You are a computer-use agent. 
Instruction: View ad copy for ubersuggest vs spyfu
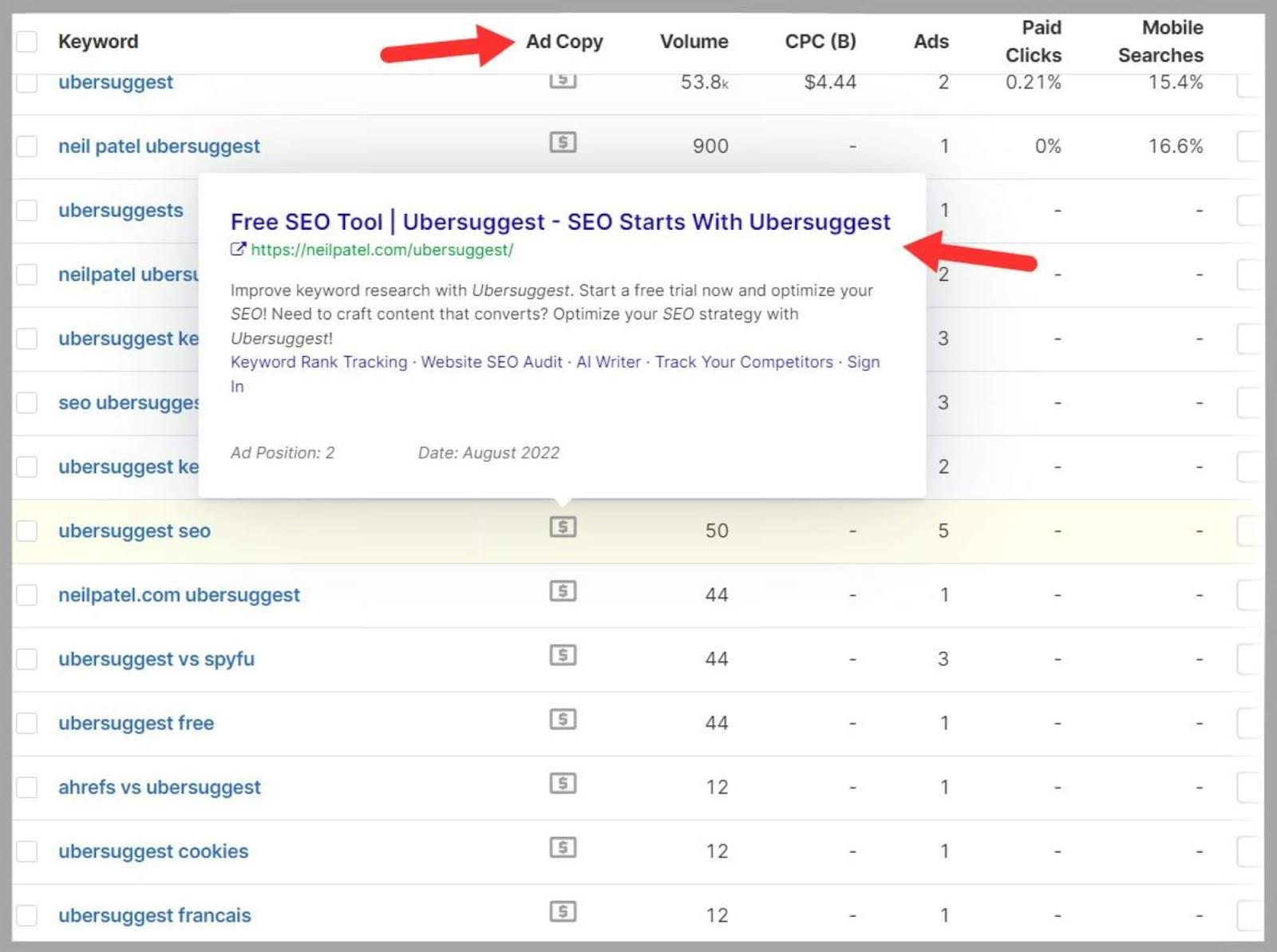pos(563,656)
